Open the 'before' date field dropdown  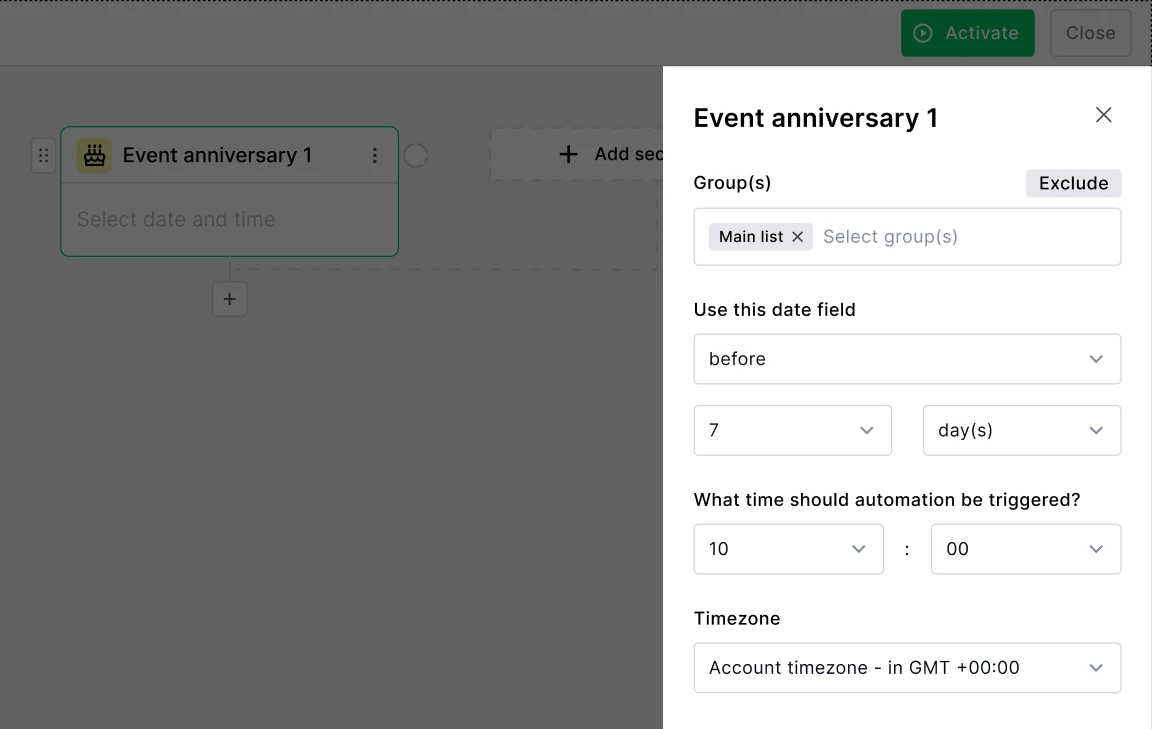tap(906, 359)
